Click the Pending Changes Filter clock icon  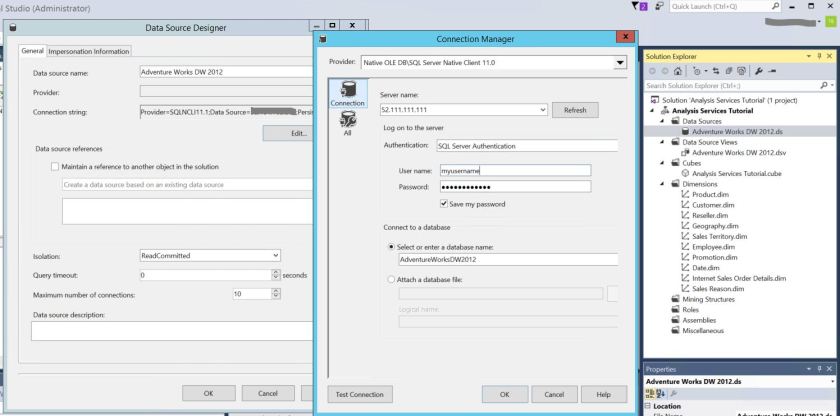(x=699, y=71)
